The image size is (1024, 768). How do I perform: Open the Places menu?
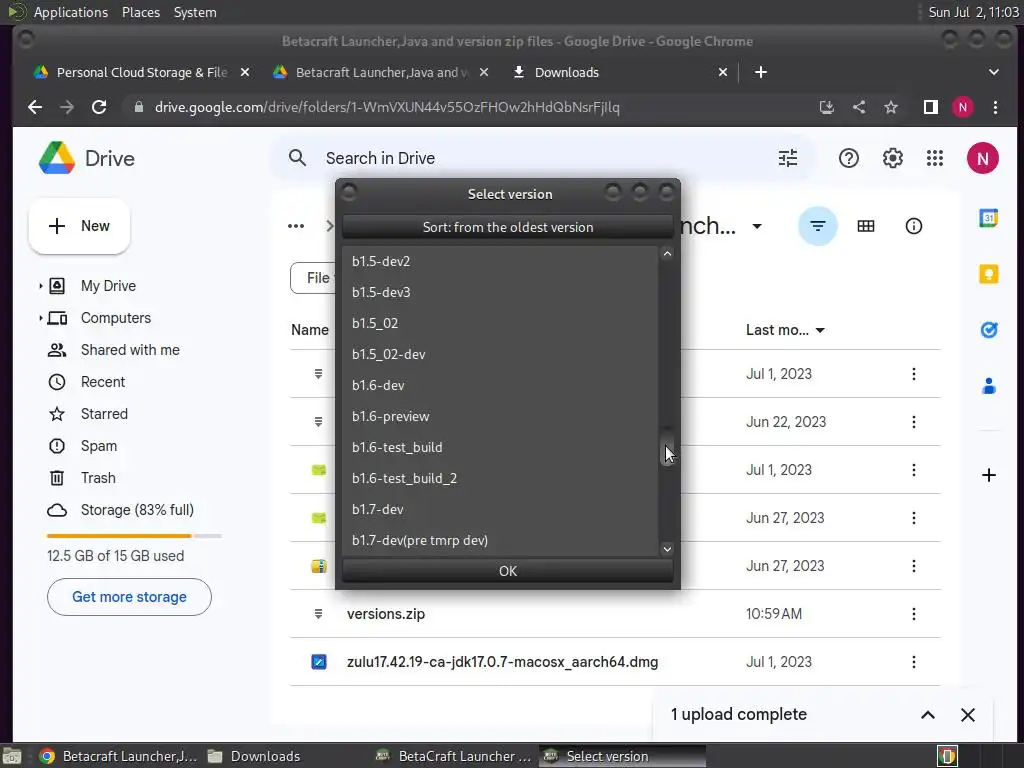[x=140, y=12]
